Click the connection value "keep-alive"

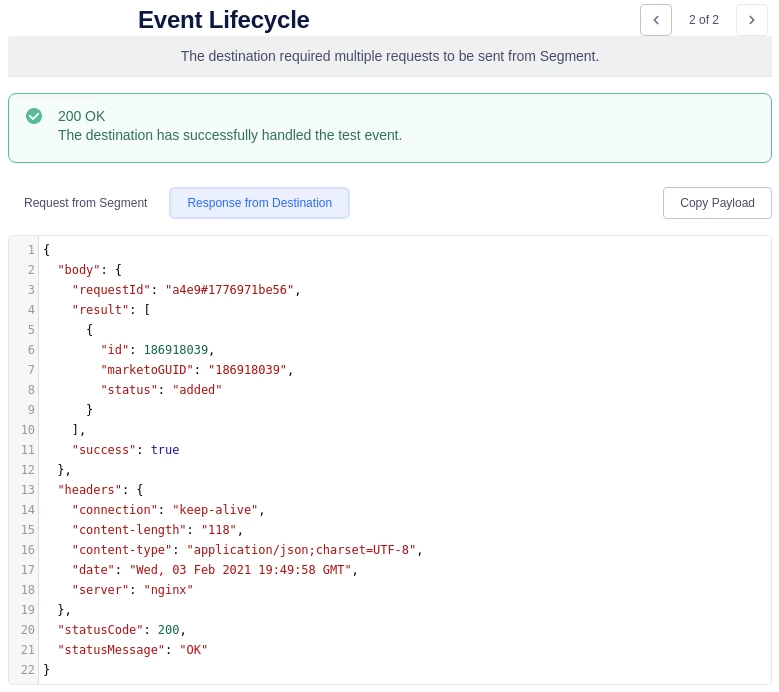(x=215, y=510)
